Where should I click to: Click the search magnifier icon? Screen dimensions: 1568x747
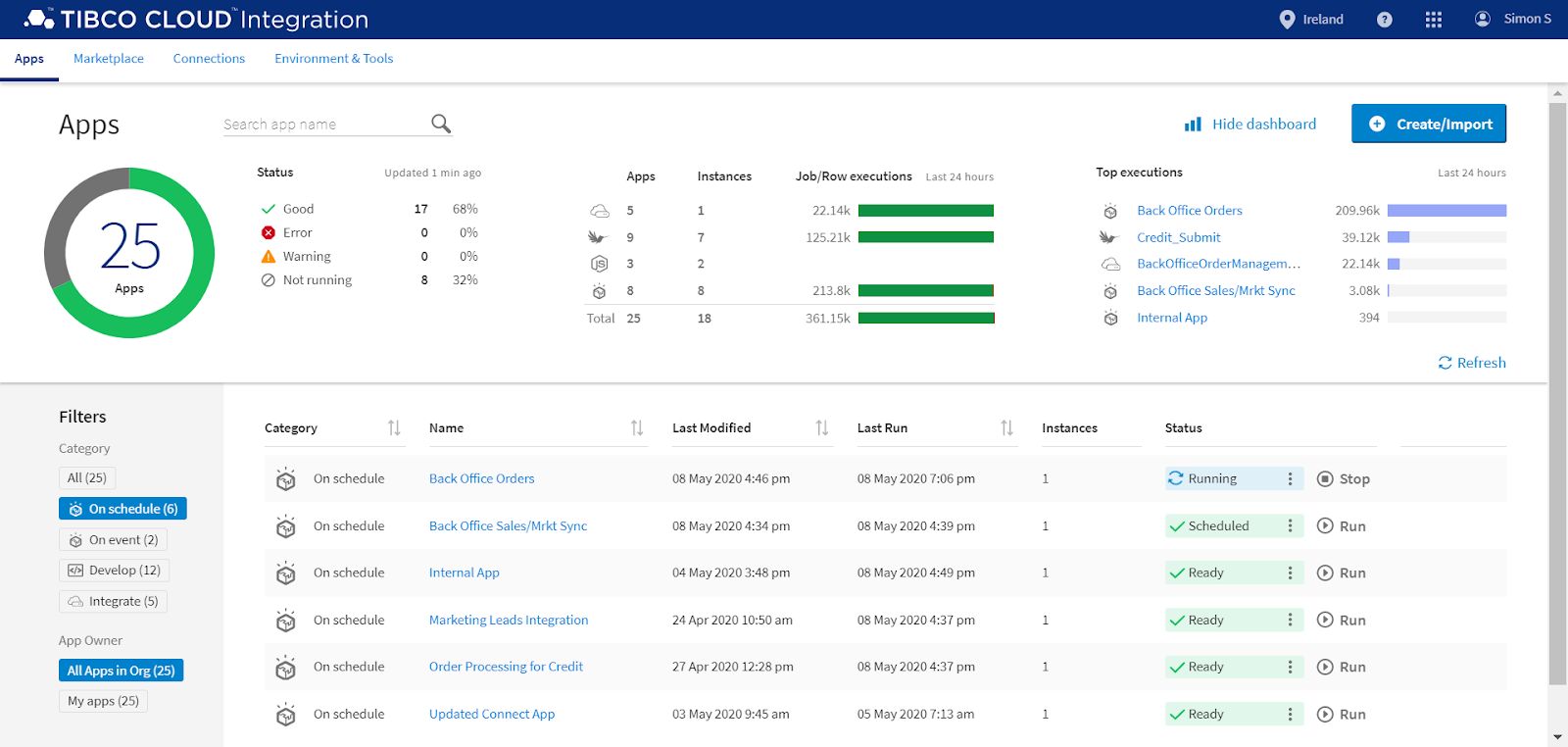click(441, 124)
